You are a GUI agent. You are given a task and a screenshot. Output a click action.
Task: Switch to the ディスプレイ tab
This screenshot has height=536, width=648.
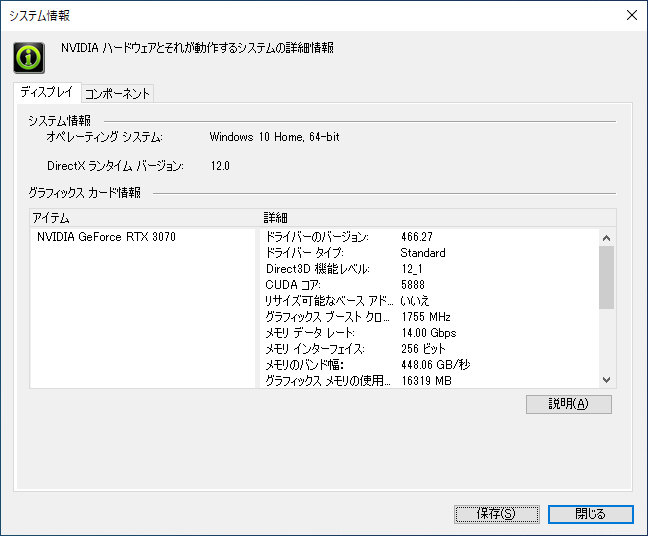click(x=47, y=92)
